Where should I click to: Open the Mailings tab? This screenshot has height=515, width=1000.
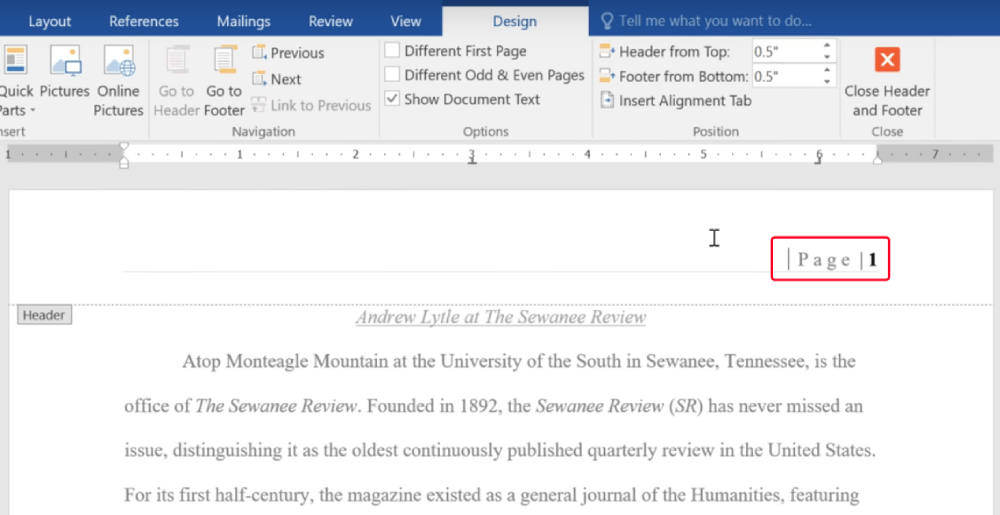[x=243, y=21]
